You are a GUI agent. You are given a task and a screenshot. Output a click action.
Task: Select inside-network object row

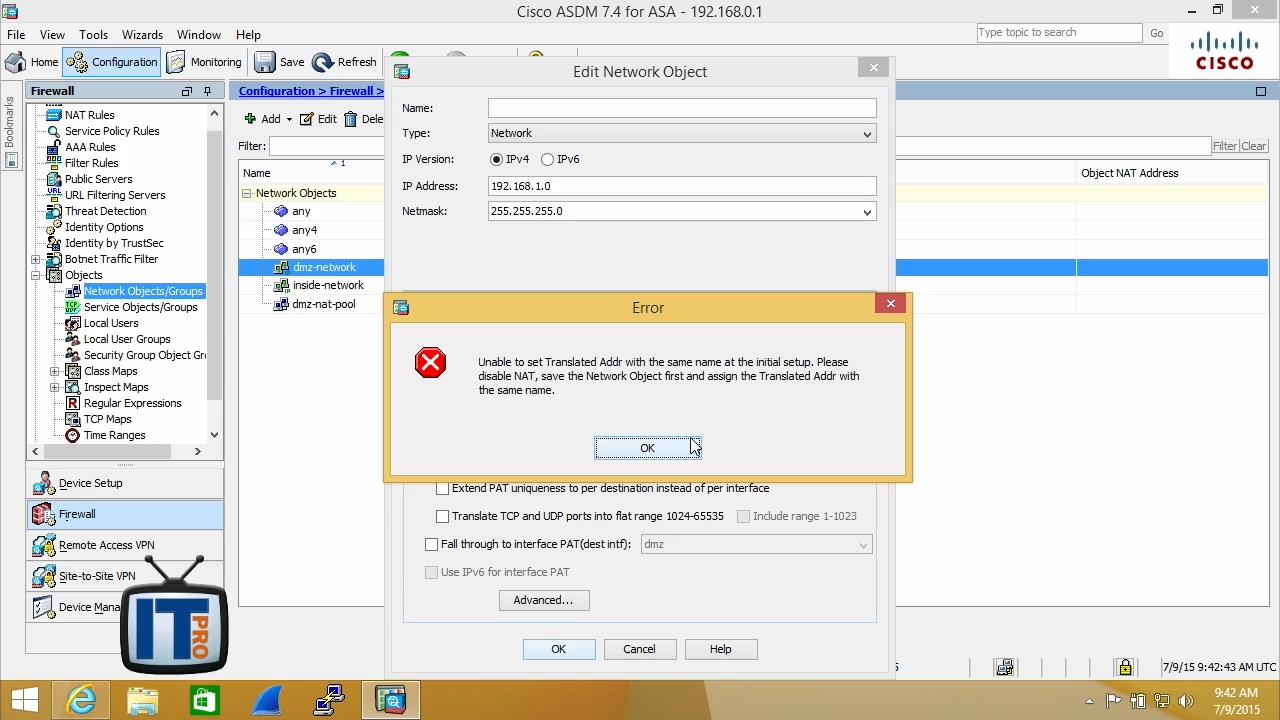(x=328, y=285)
